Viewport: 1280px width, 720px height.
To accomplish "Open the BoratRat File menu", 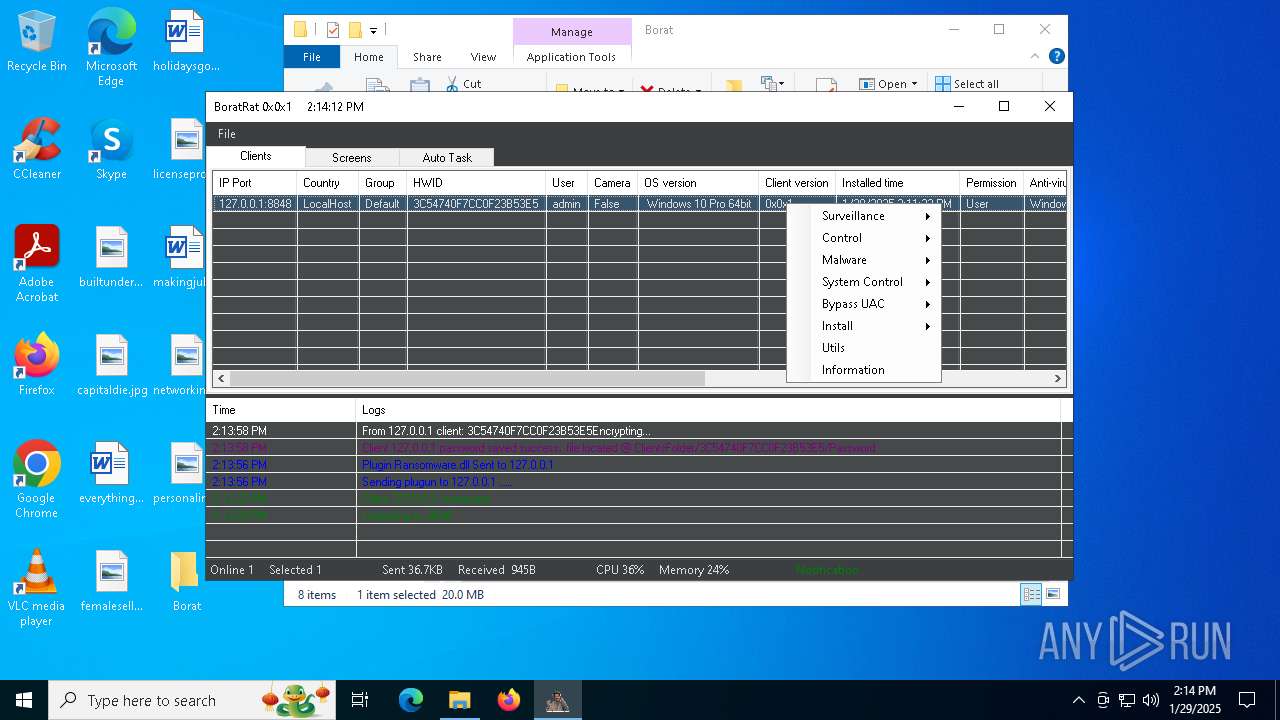I will tap(227, 134).
